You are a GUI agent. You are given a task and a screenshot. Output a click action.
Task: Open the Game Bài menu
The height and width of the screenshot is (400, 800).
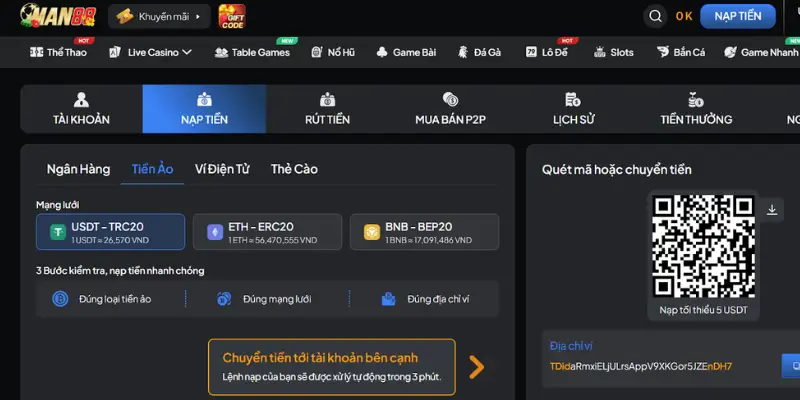point(406,52)
